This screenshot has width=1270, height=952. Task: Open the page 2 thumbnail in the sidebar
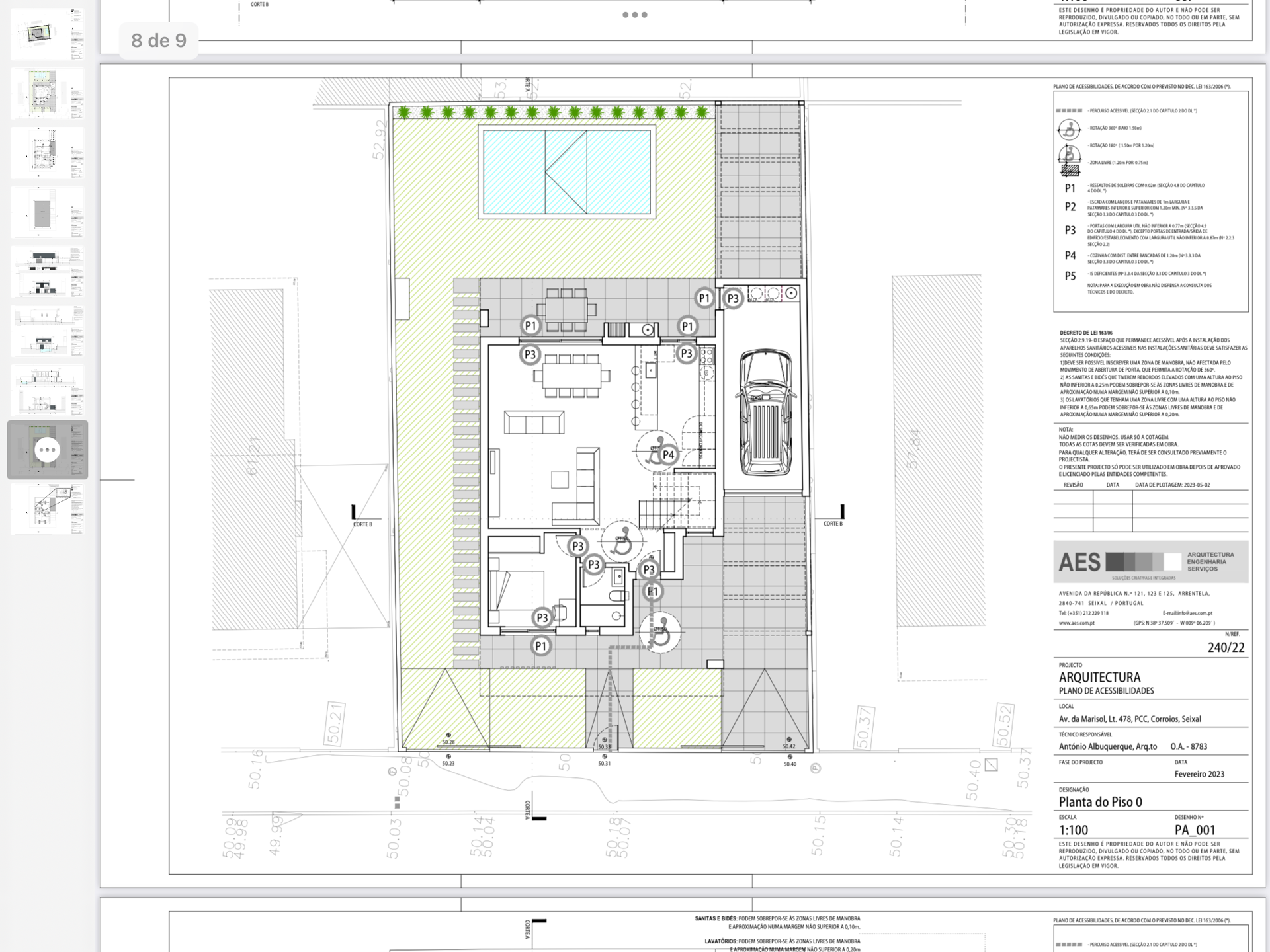[x=48, y=93]
